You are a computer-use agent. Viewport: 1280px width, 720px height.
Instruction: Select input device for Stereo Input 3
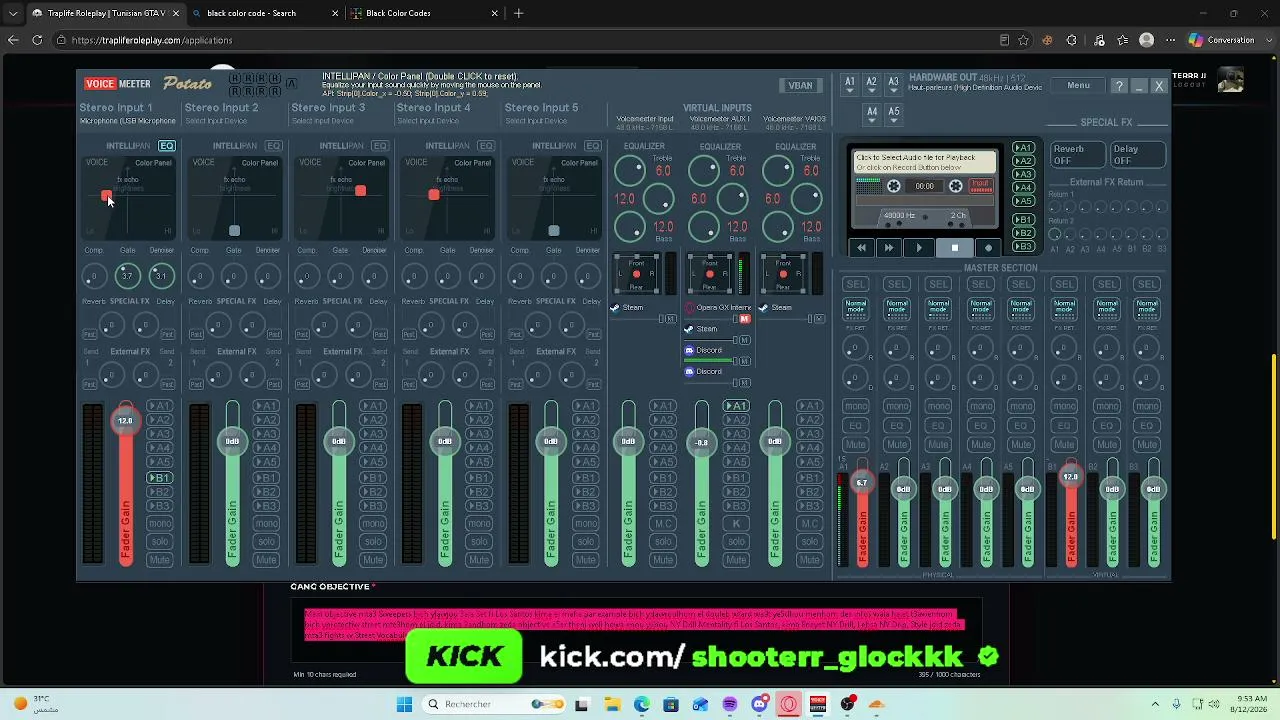pyautogui.click(x=322, y=121)
